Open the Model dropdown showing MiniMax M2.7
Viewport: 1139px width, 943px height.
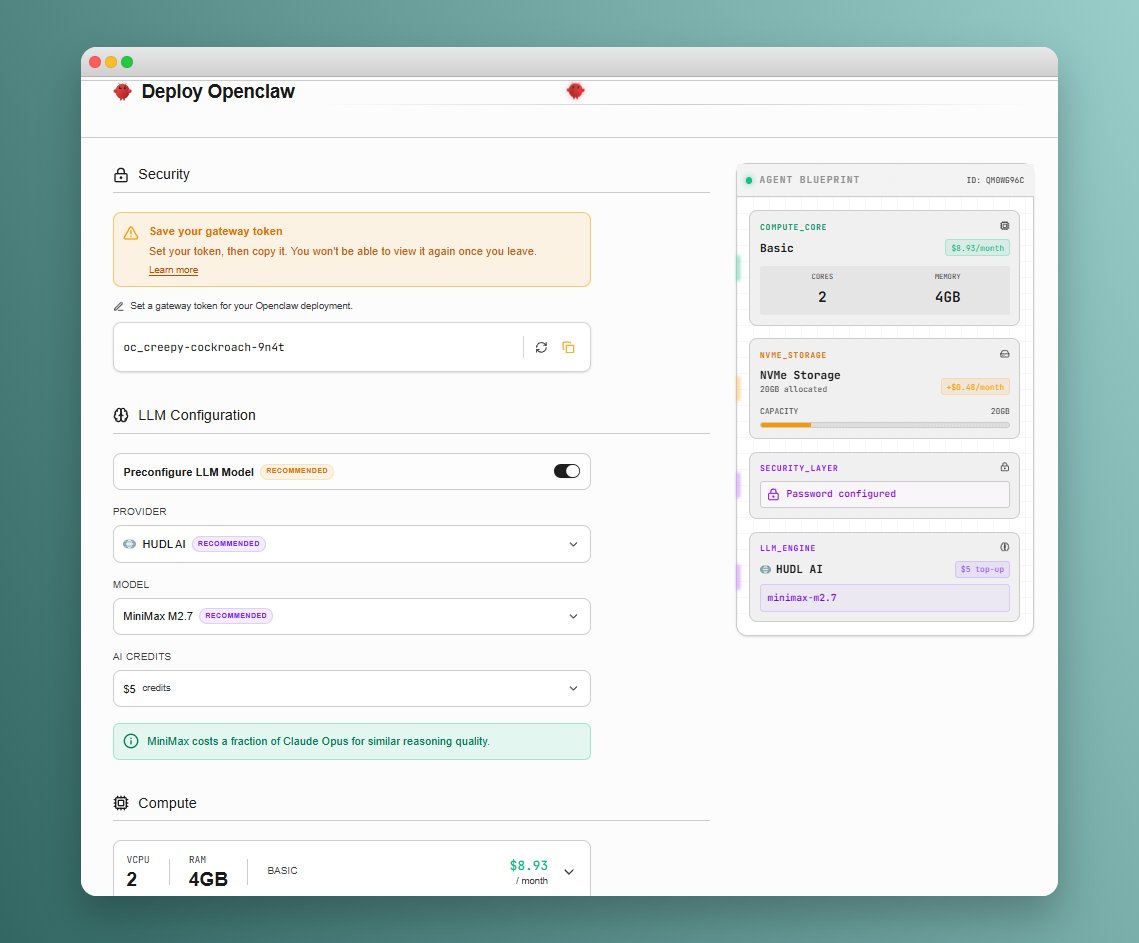click(352, 616)
